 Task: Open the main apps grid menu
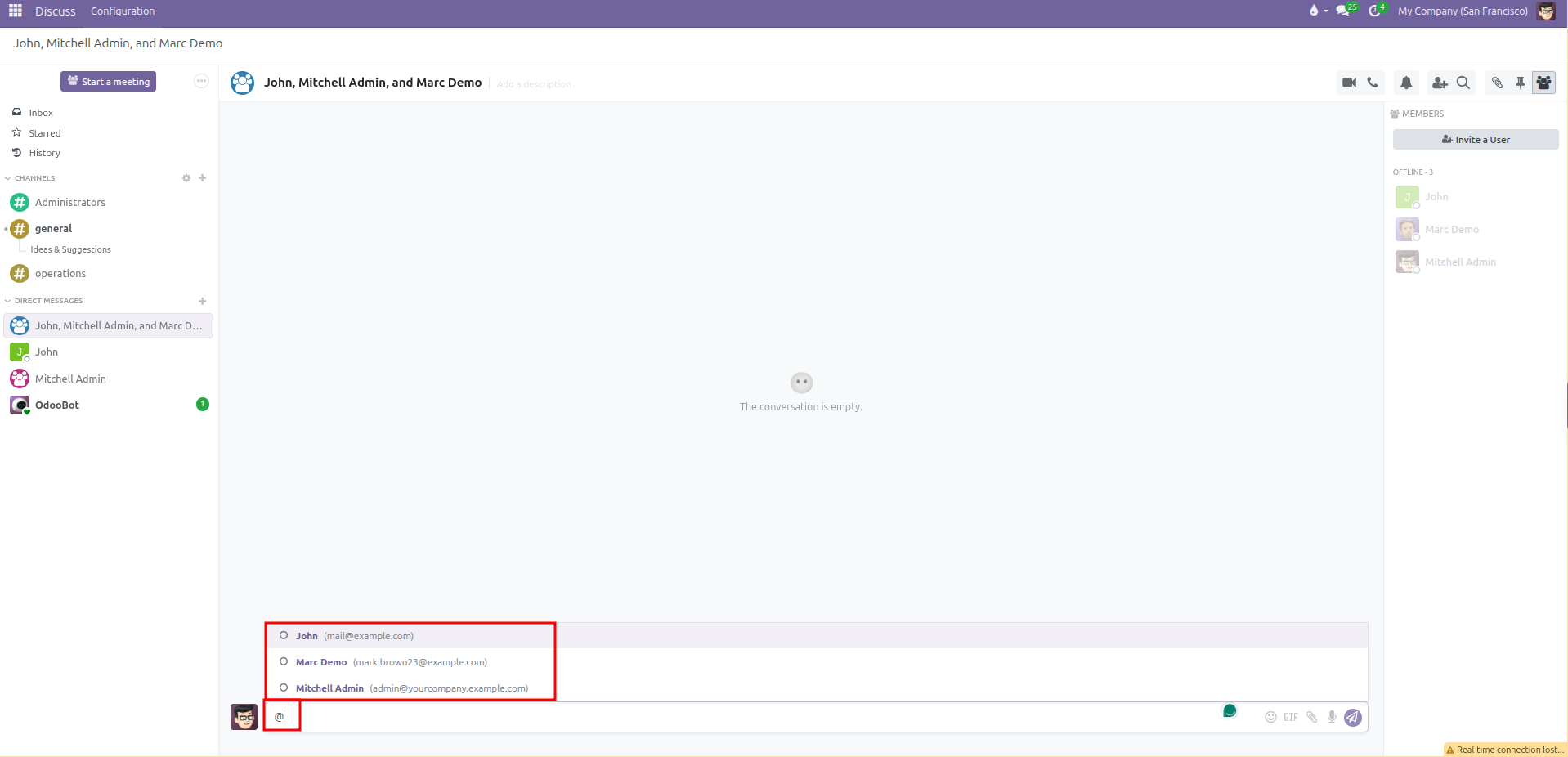[16, 11]
